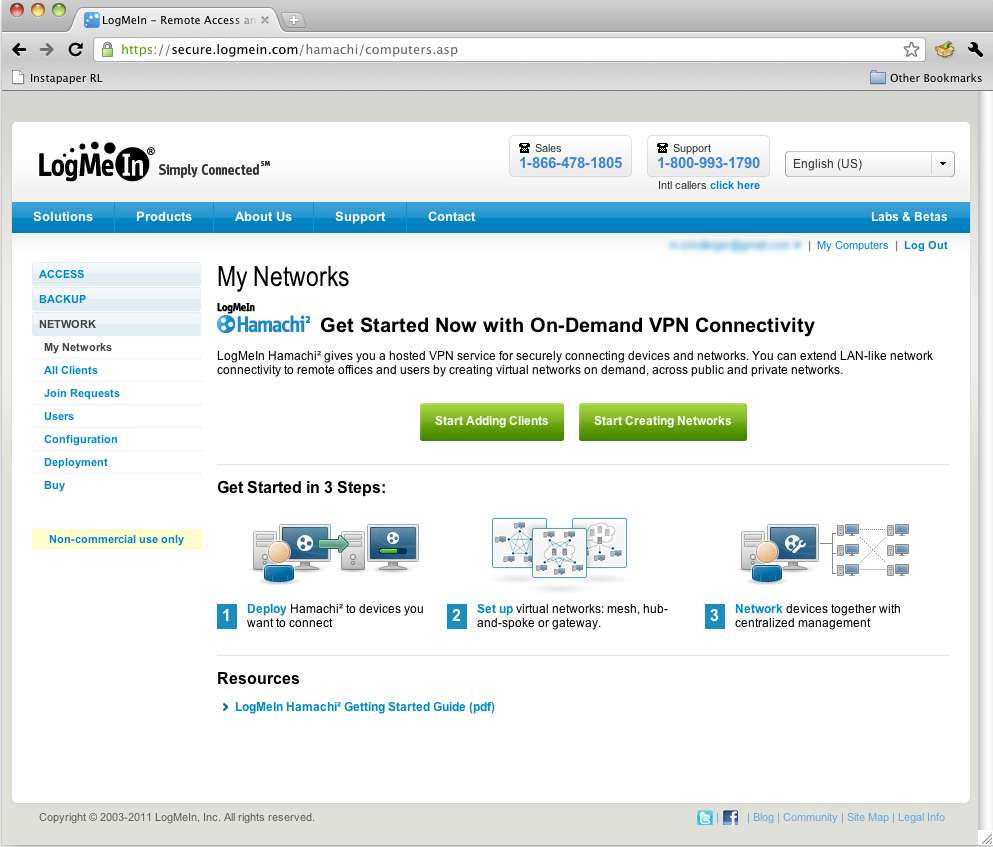Open Deployment in the sidebar
This screenshot has height=847, width=993.
[76, 462]
